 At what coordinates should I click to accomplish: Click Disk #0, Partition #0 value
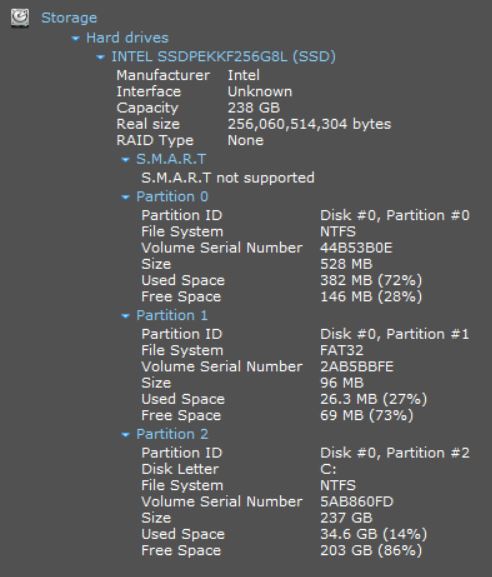[x=395, y=215]
